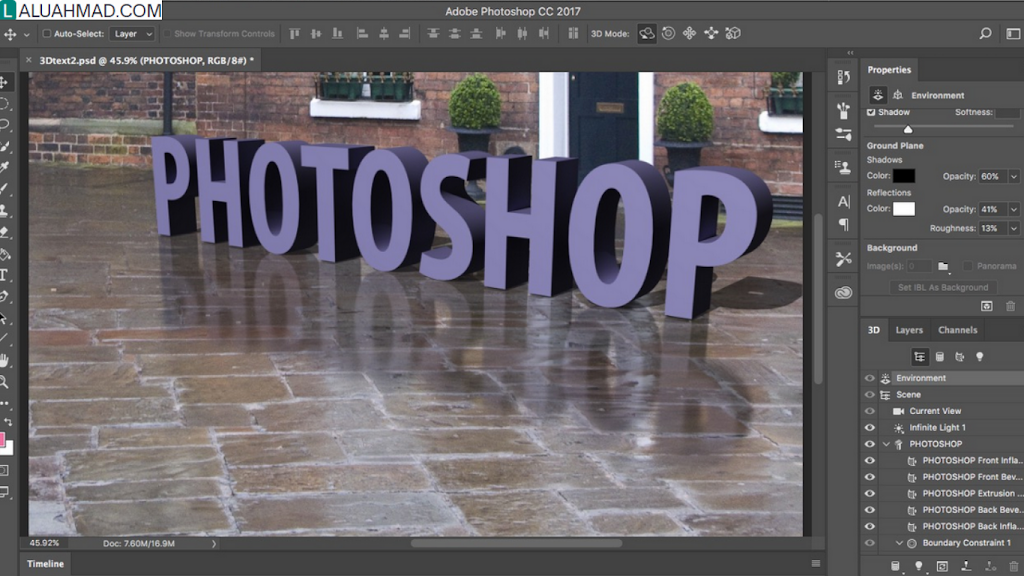Select the Type tool
The width and height of the screenshot is (1024, 576).
tap(4, 275)
